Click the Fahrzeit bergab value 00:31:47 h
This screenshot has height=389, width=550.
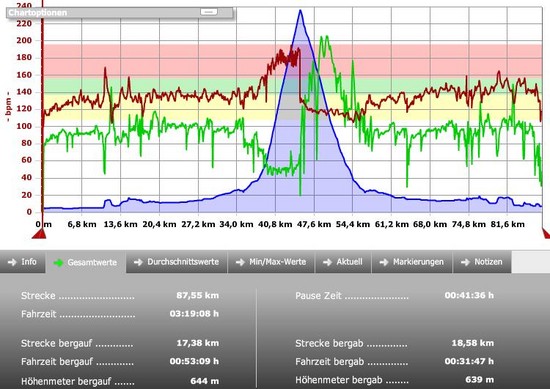[x=469, y=361]
